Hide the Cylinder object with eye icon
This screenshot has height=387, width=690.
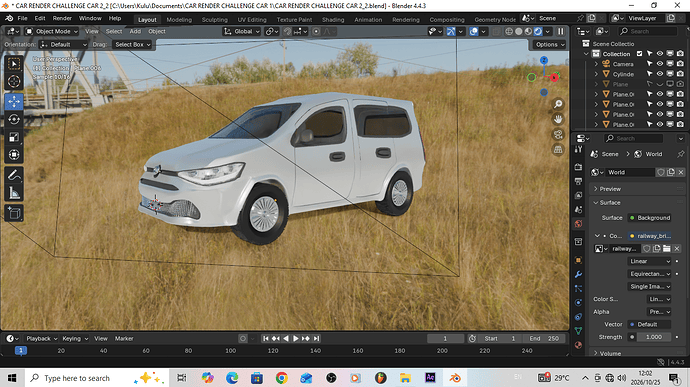[660, 74]
